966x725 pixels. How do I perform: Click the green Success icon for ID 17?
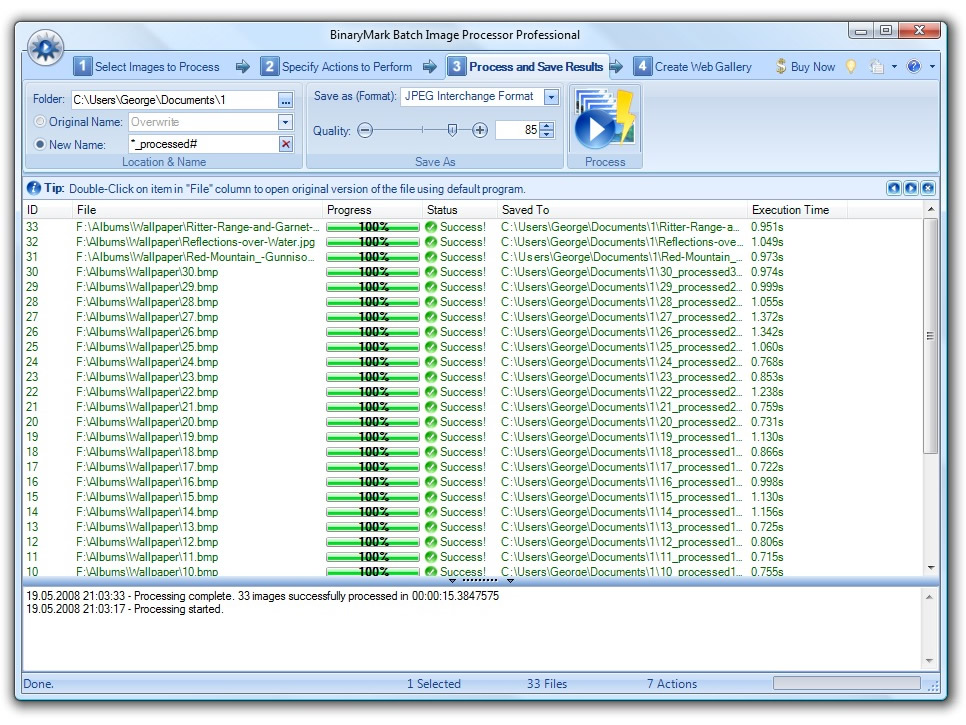click(431, 467)
